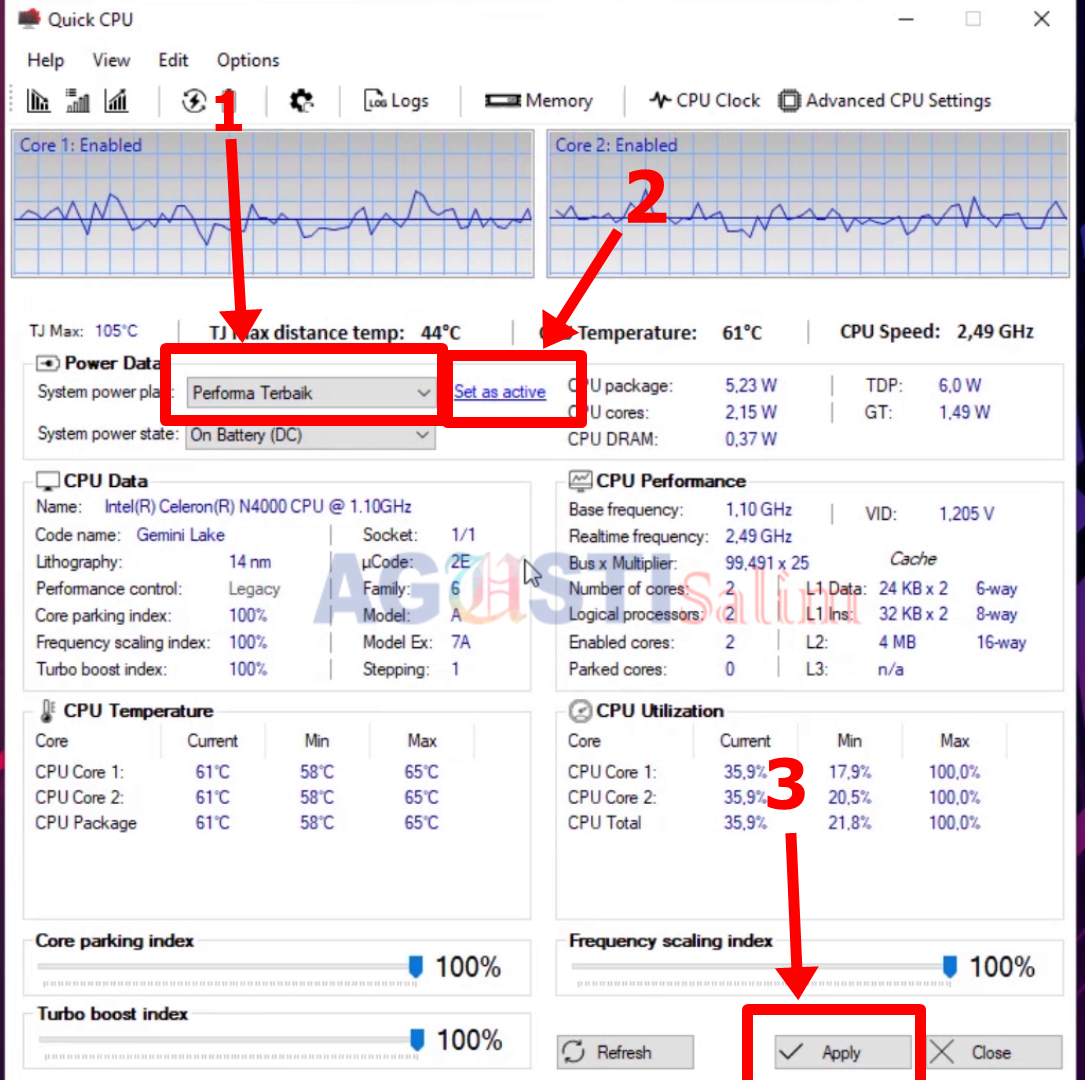This screenshot has height=1080, width=1085.
Task: Click the L1 Data value 24 KB x 2
Action: (x=913, y=589)
